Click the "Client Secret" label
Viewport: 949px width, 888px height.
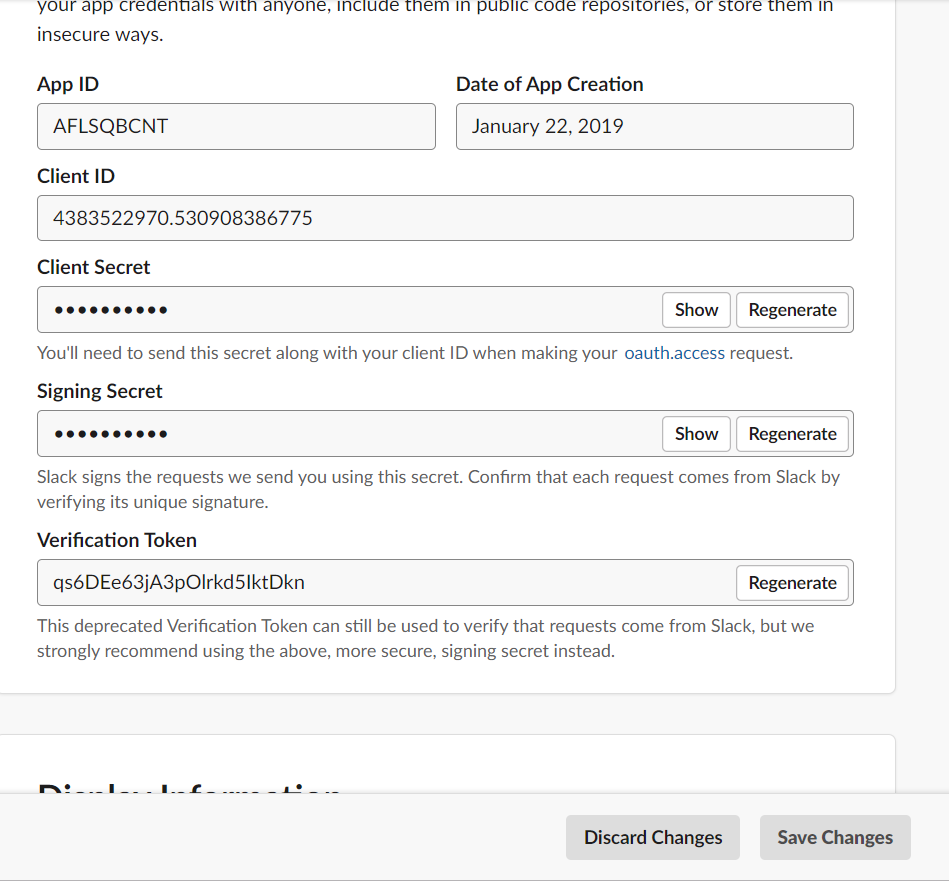94,267
